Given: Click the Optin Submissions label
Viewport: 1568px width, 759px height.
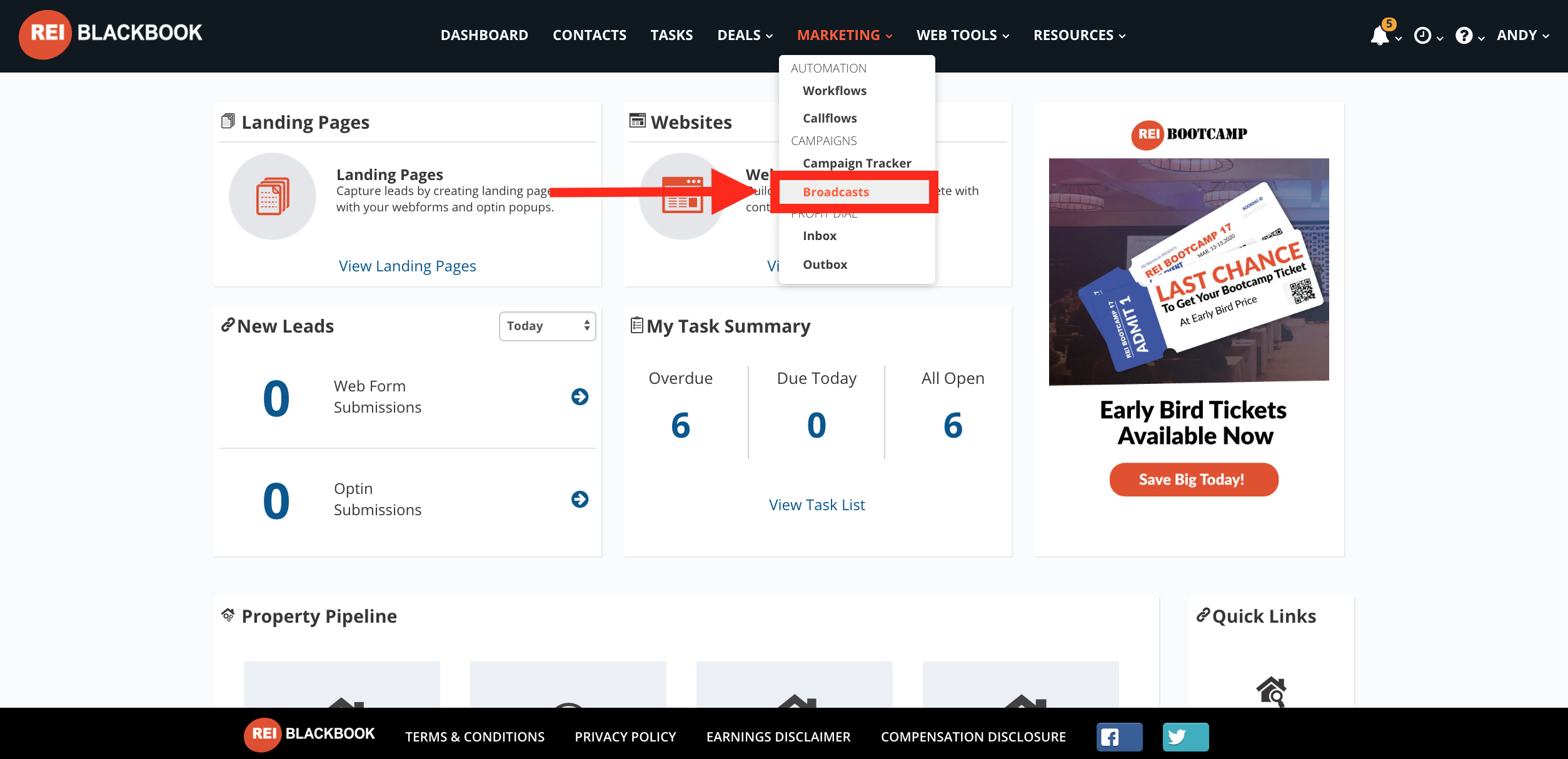Looking at the screenshot, I should point(378,499).
